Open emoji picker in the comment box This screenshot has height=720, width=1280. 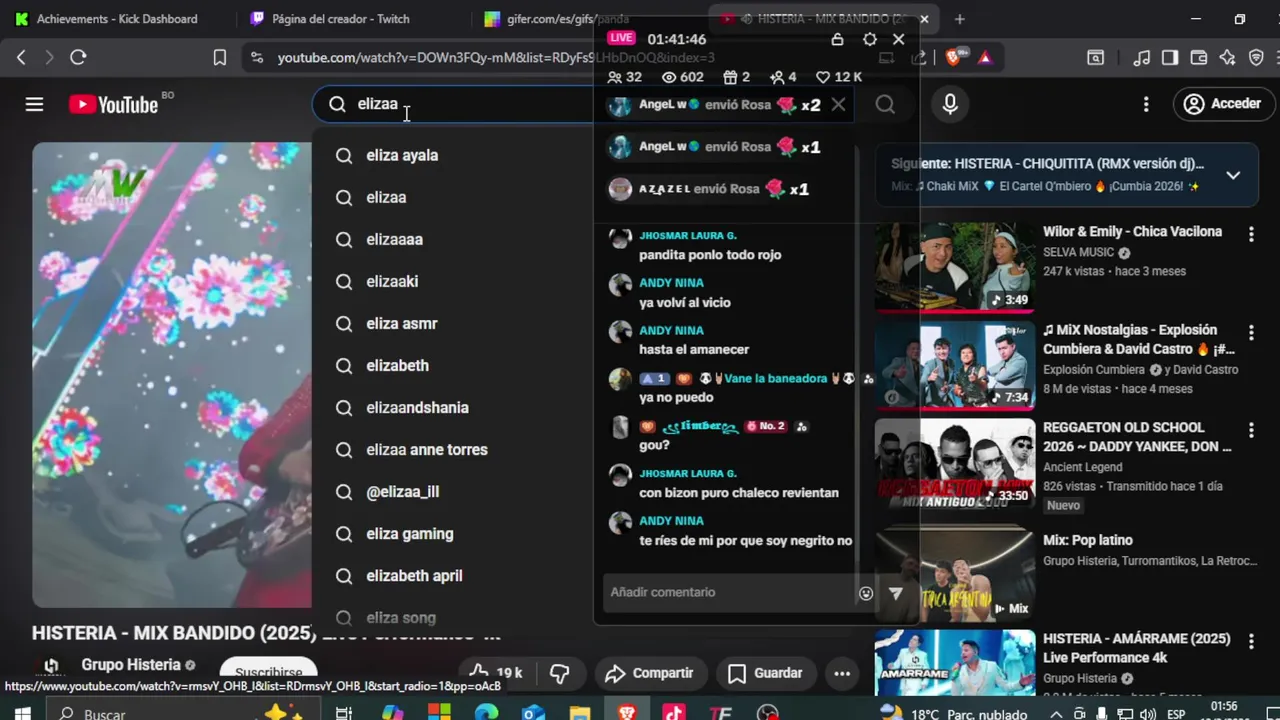tap(866, 593)
